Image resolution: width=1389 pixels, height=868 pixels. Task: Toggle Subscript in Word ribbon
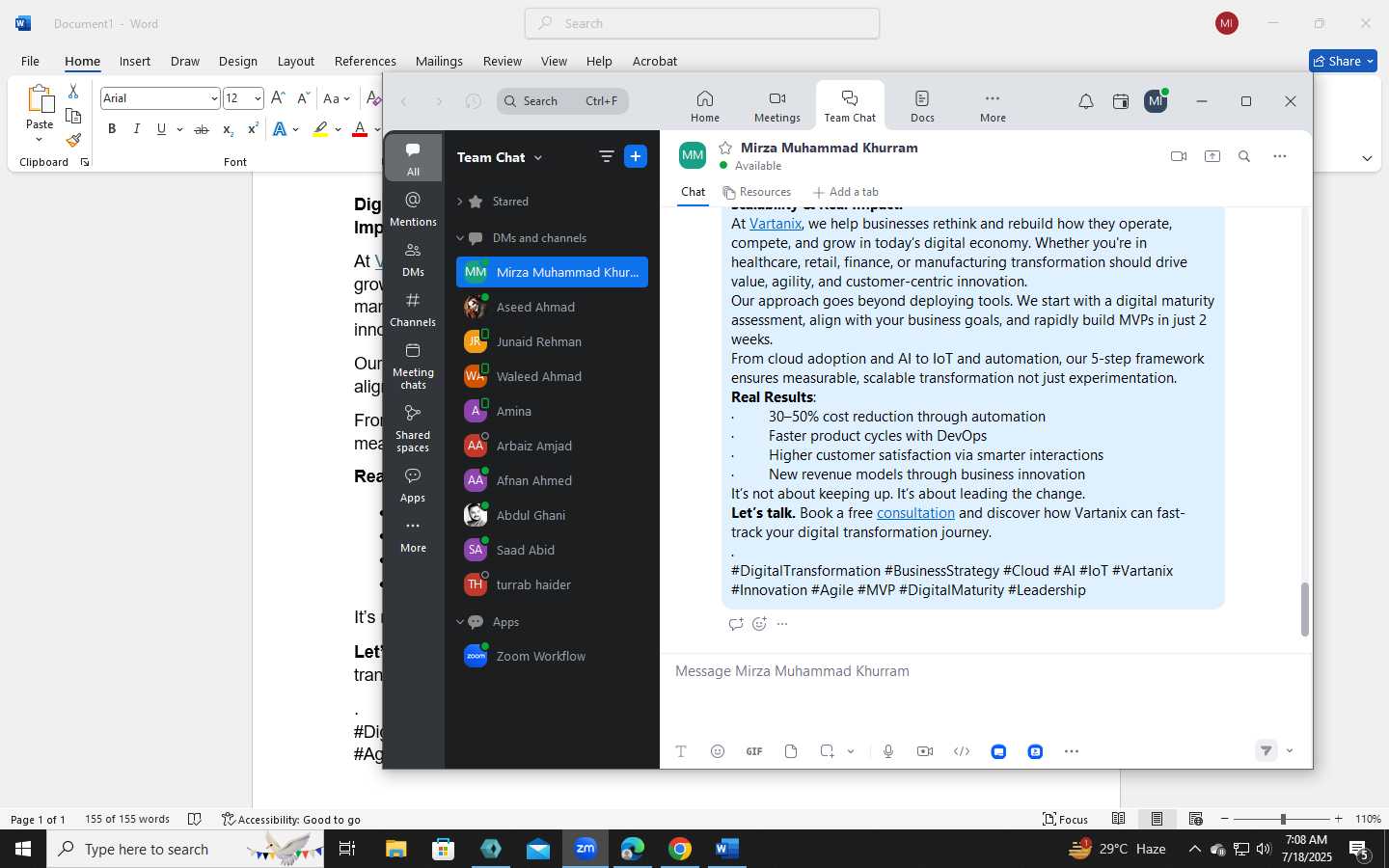[x=228, y=129]
